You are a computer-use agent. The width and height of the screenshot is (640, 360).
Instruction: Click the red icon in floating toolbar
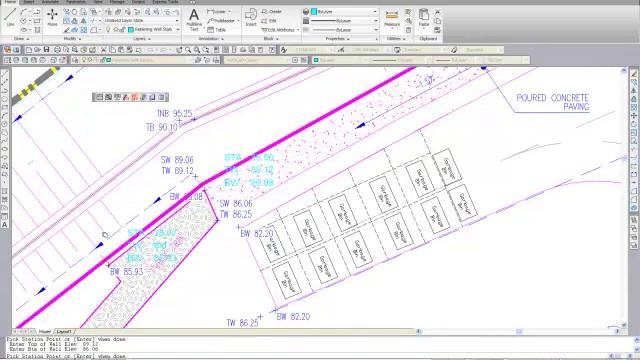(134, 97)
